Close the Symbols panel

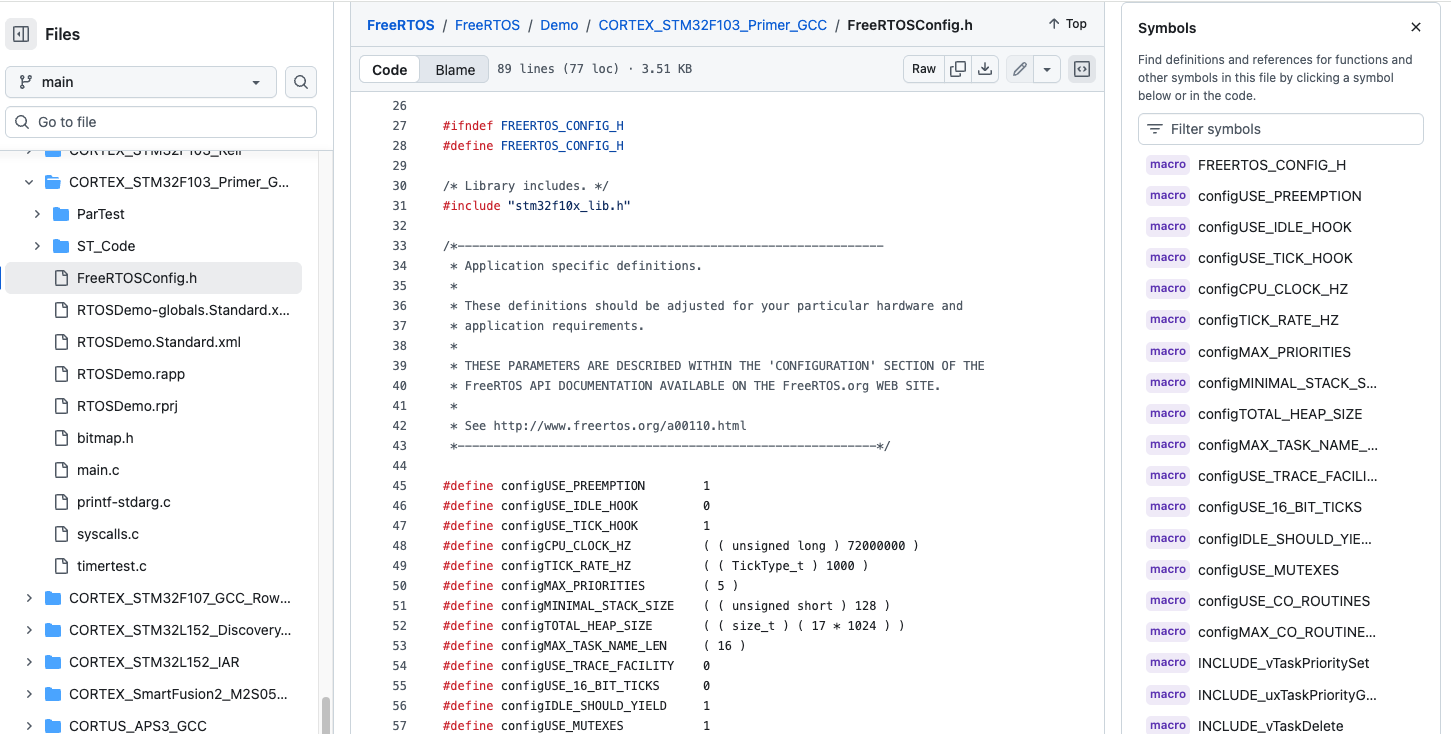pos(1416,28)
